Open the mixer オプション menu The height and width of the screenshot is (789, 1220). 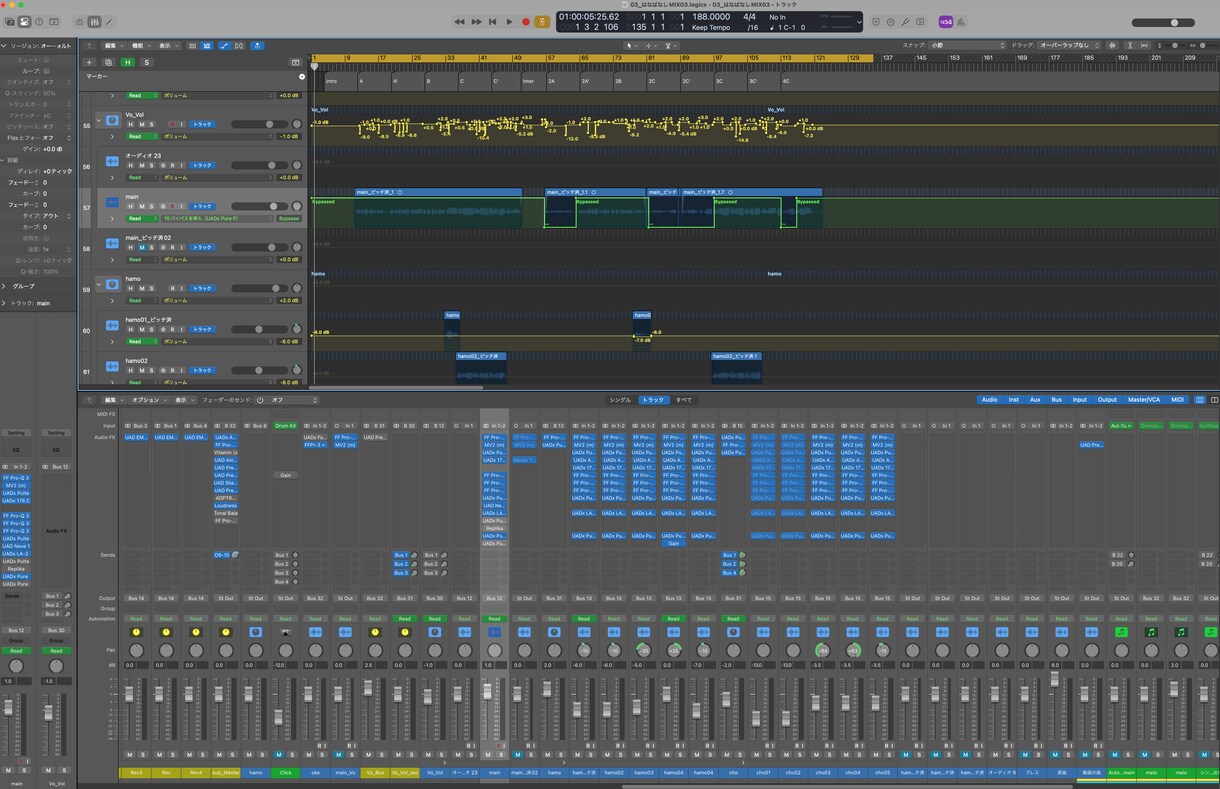coord(147,400)
